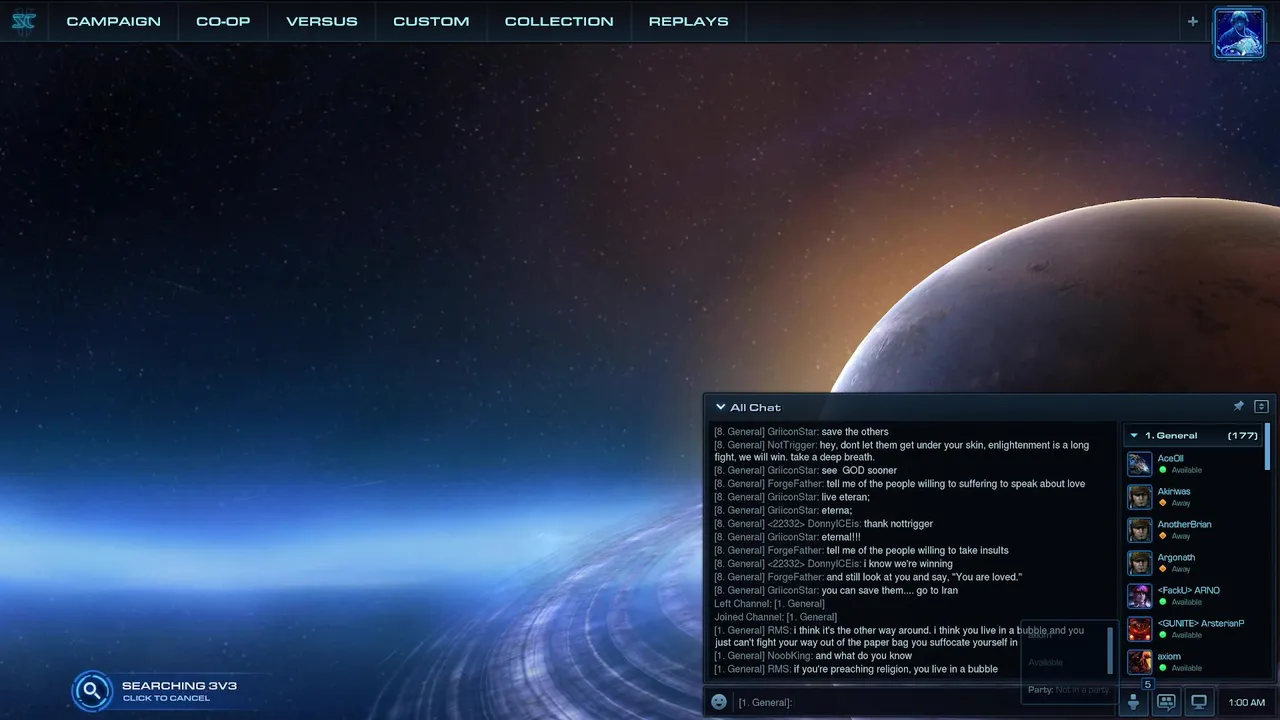Click the (177) member count

click(x=1243, y=435)
